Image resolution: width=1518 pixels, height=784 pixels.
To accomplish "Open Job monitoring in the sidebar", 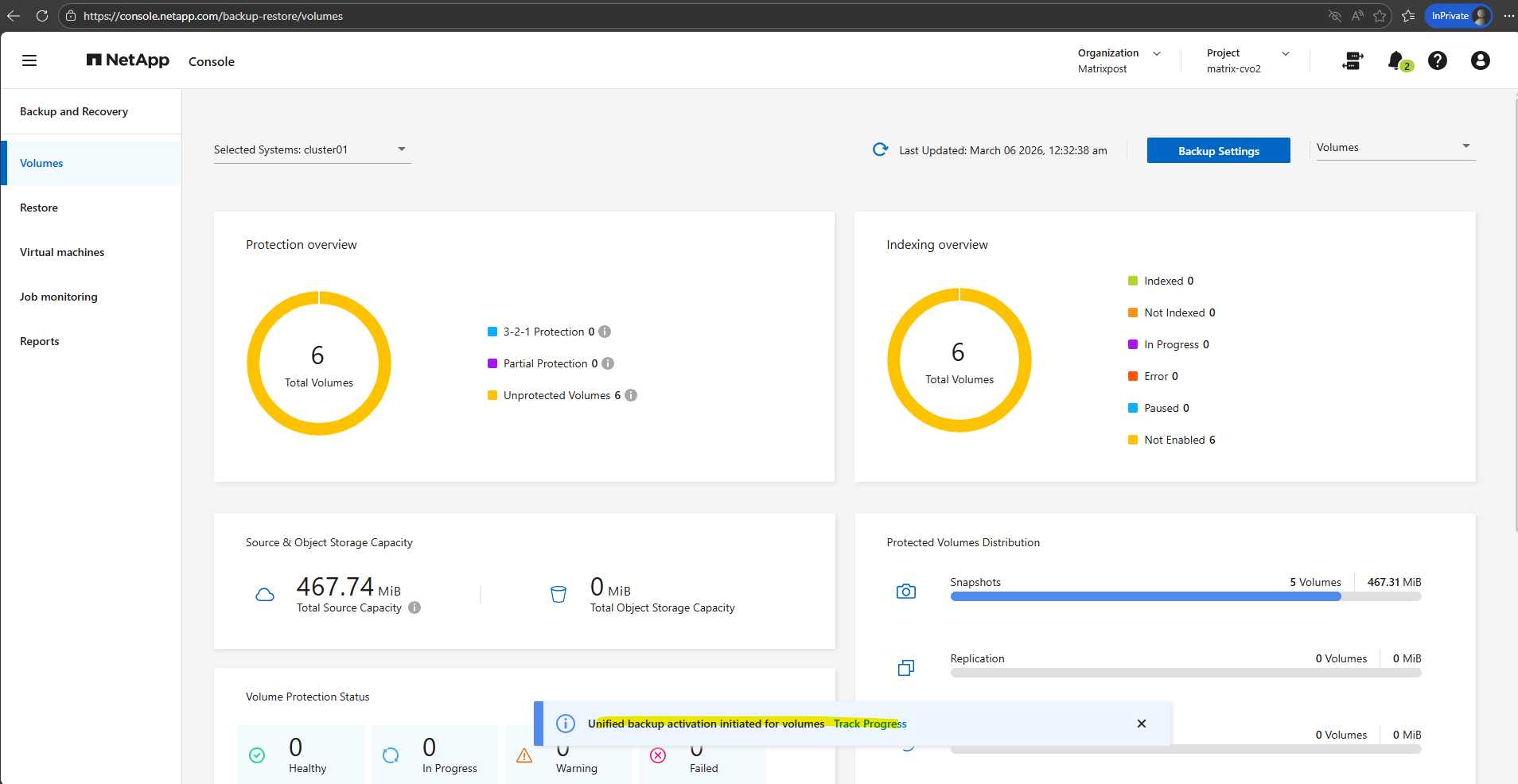I will coord(59,297).
